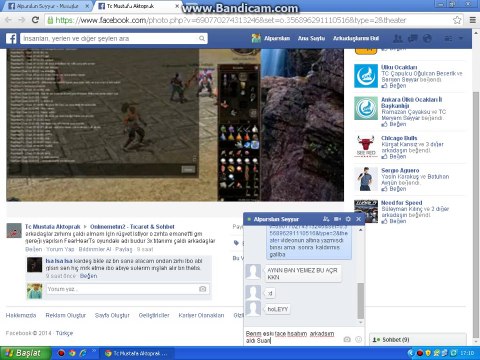Click the browser address bar
The image size is (480, 360).
[x=253, y=20]
